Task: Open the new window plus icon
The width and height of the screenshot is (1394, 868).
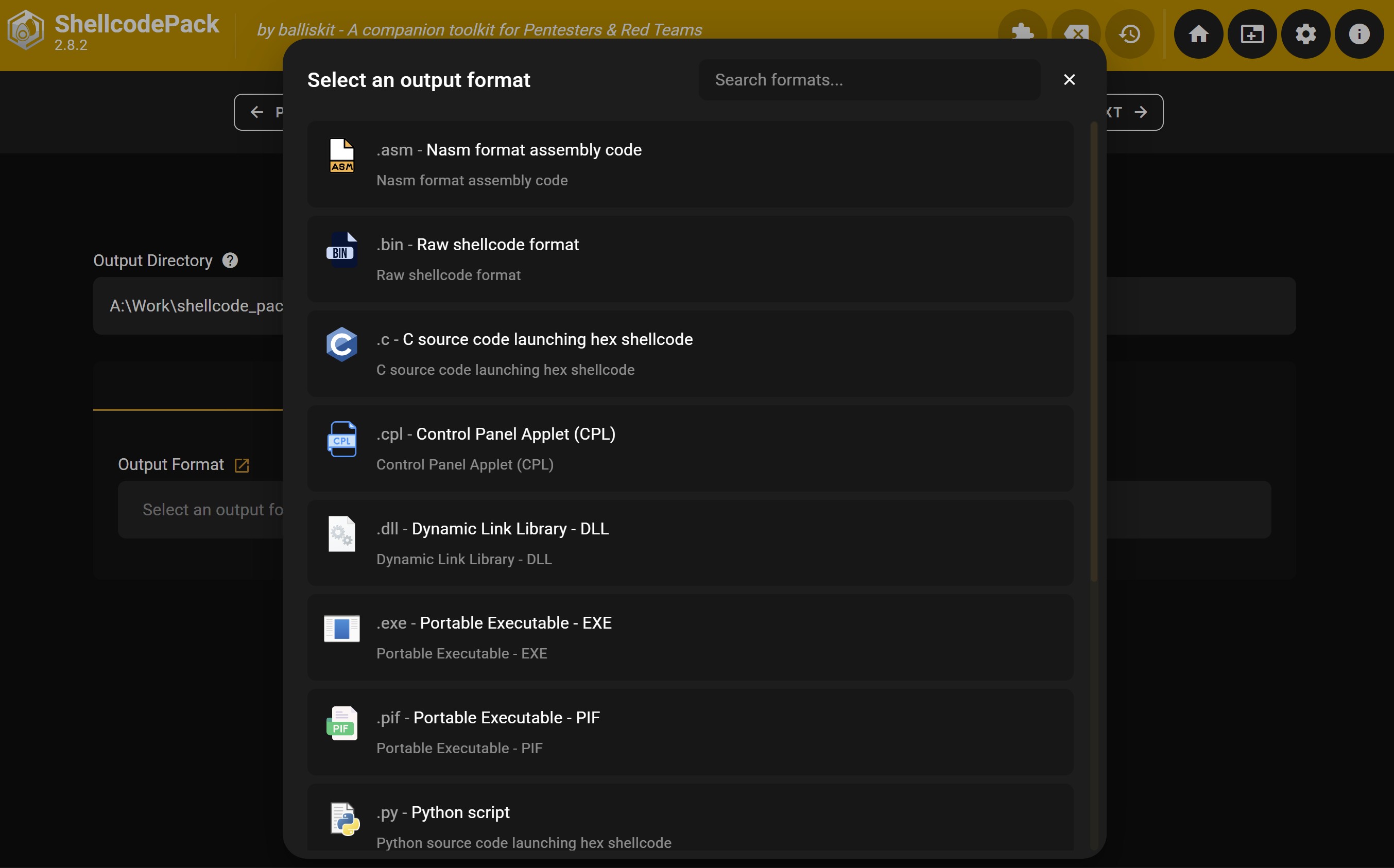Action: pyautogui.click(x=1252, y=34)
